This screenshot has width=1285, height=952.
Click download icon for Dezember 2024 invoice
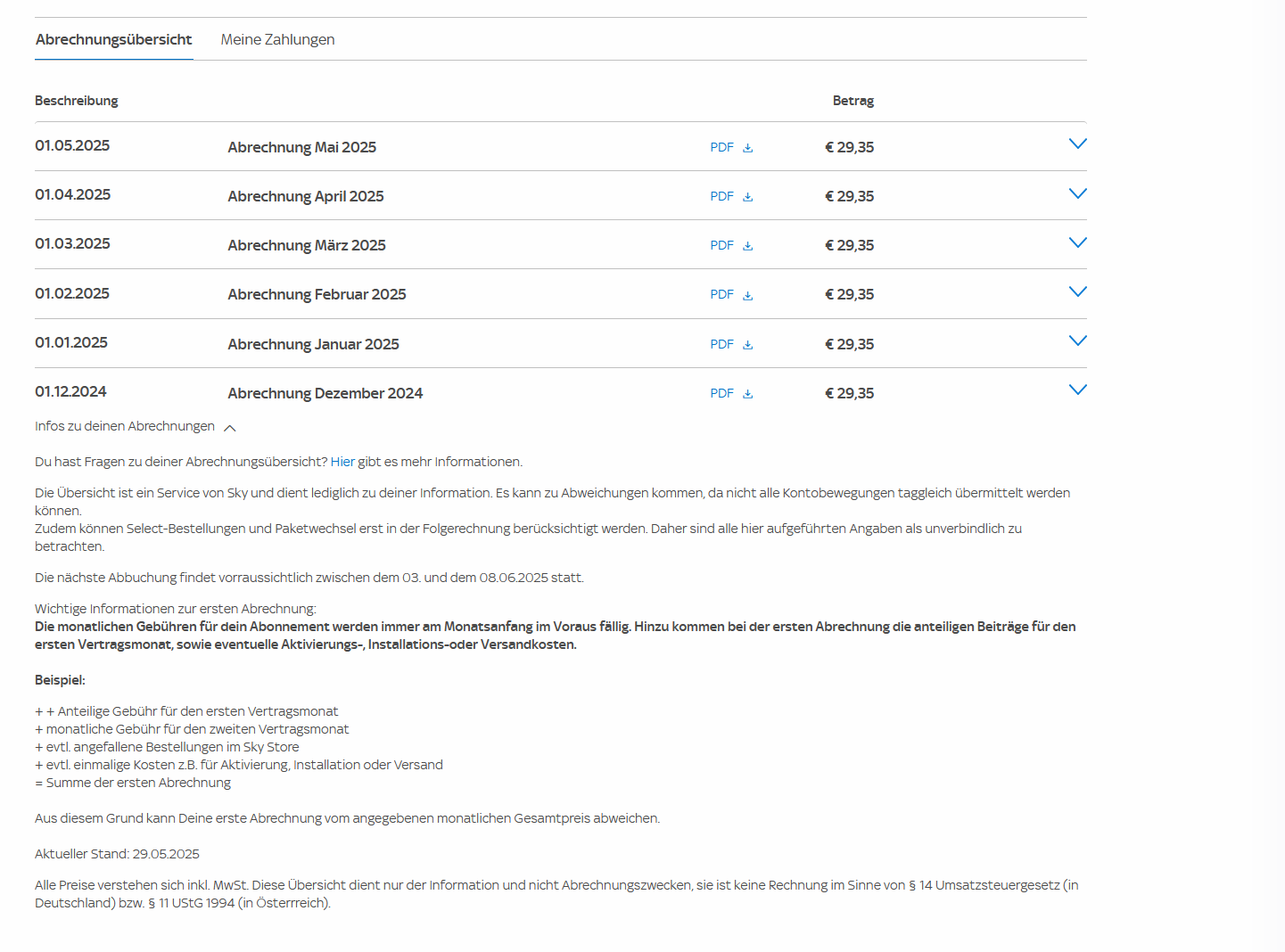click(747, 394)
